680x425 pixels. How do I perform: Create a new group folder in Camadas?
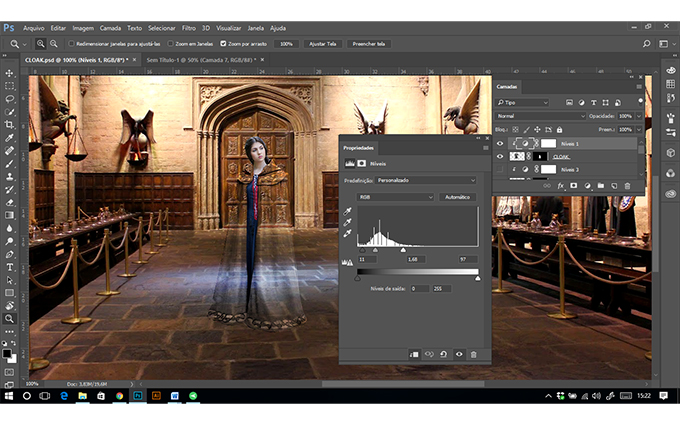click(601, 186)
